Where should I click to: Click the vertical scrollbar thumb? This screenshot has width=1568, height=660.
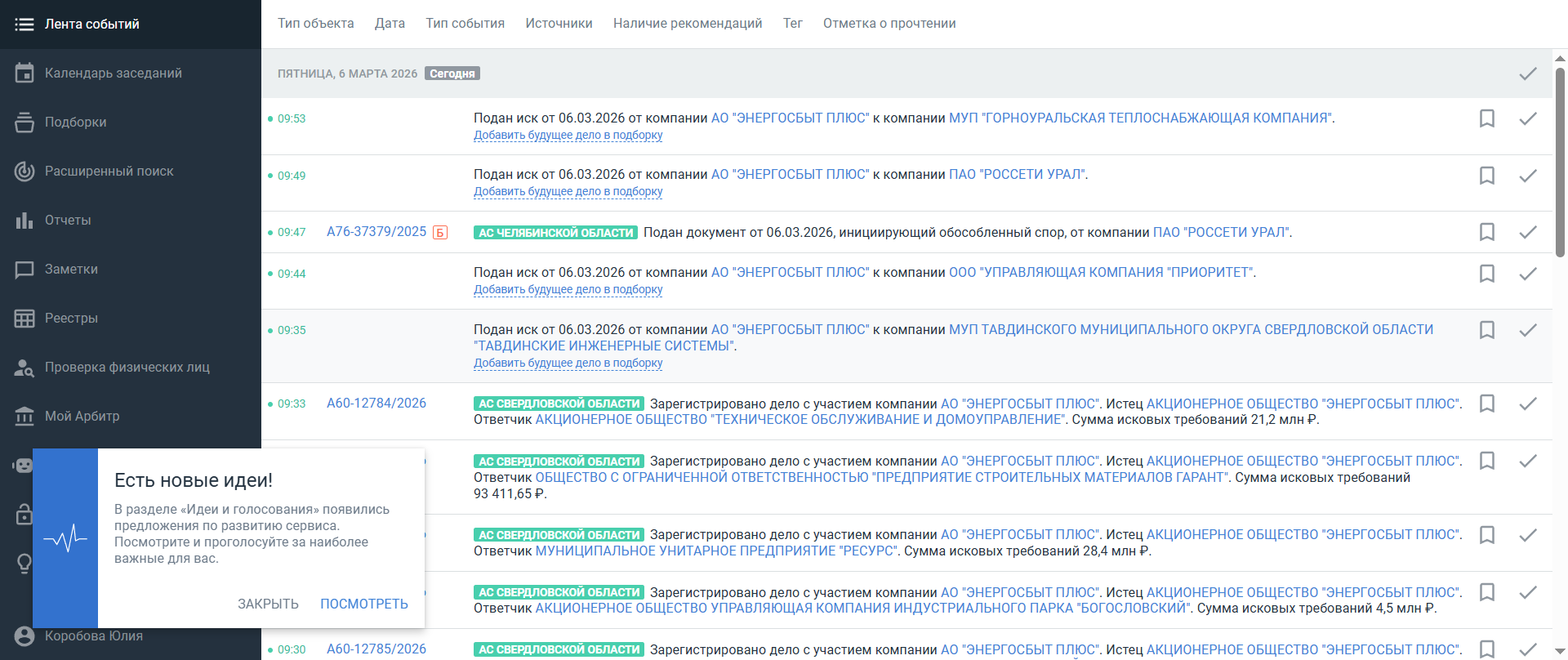tap(1560, 163)
